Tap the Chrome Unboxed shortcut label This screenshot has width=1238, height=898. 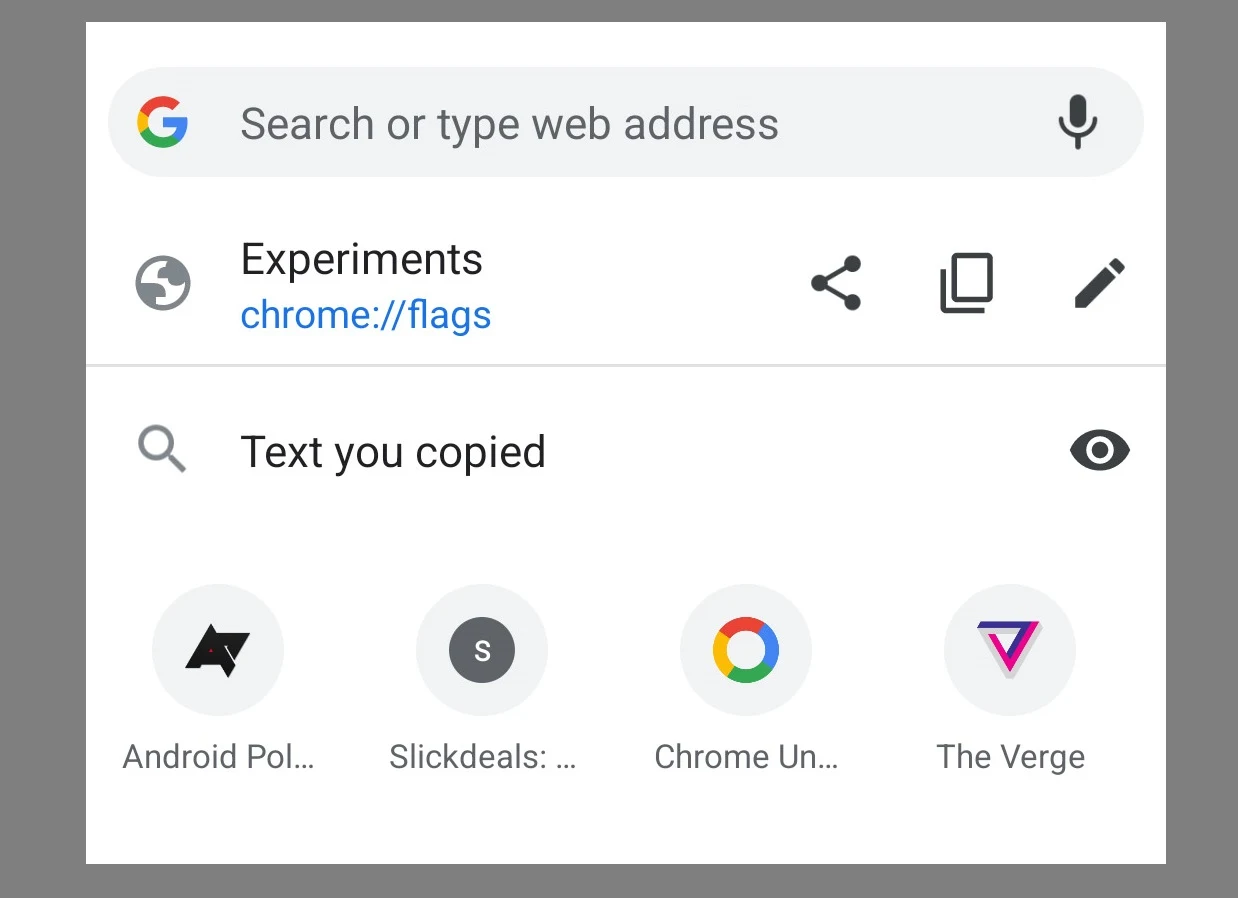coord(746,757)
